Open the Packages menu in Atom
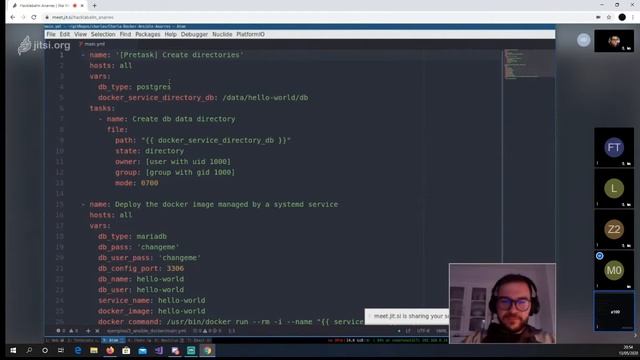 [148, 34]
